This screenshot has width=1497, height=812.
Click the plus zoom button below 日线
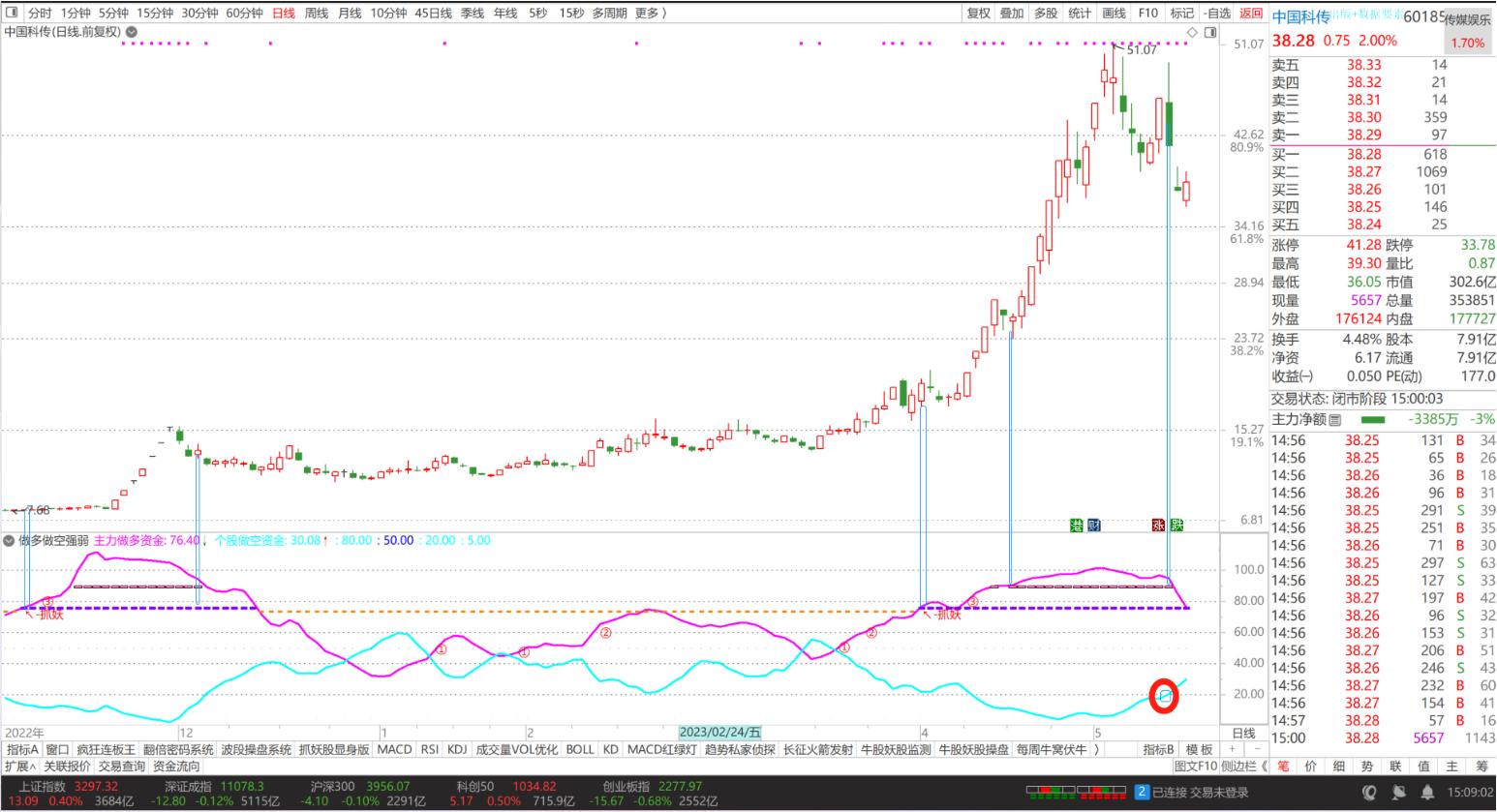tap(1232, 749)
